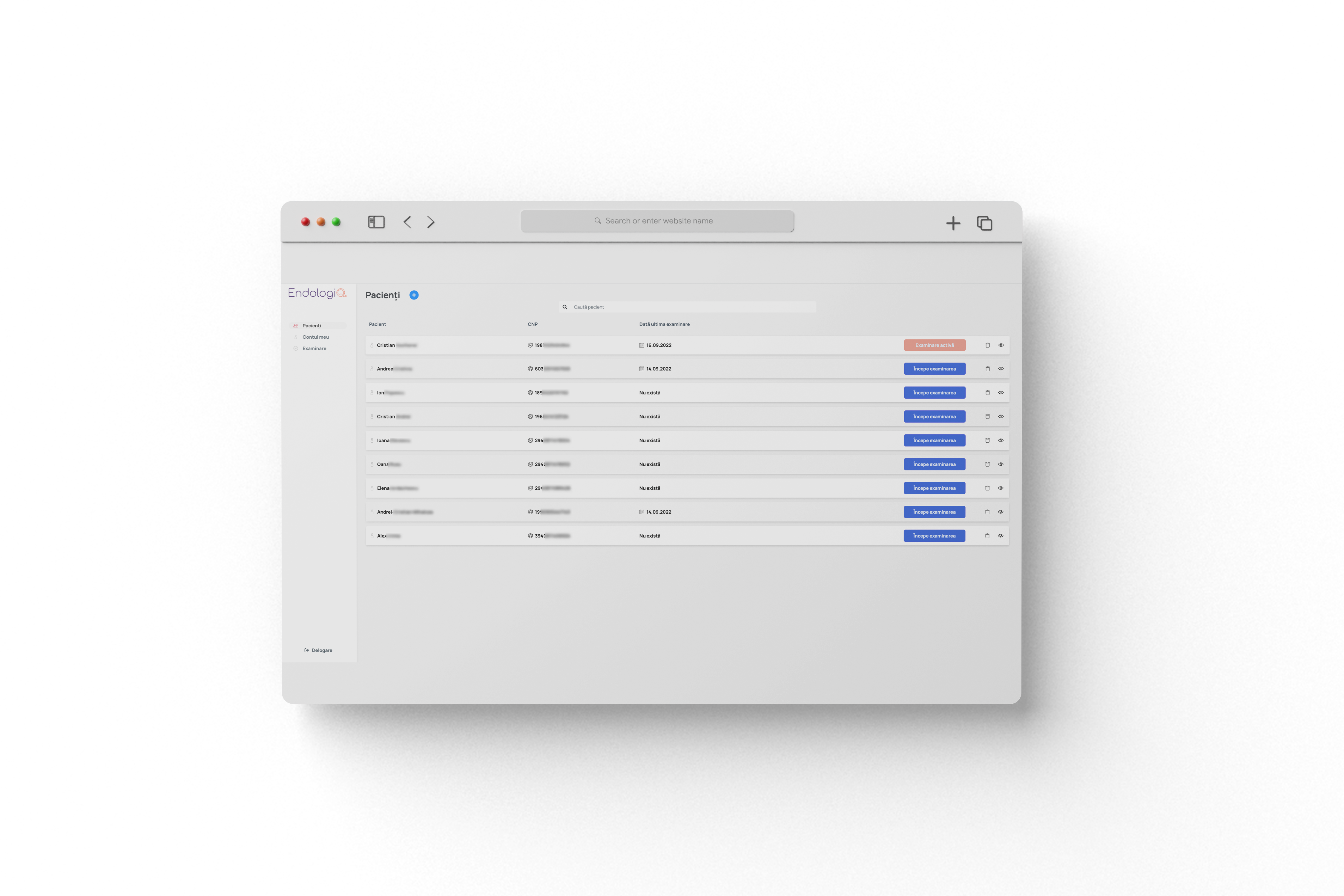The width and height of the screenshot is (1344, 896).
Task: Click the trash icon in Elena's row
Action: [987, 488]
